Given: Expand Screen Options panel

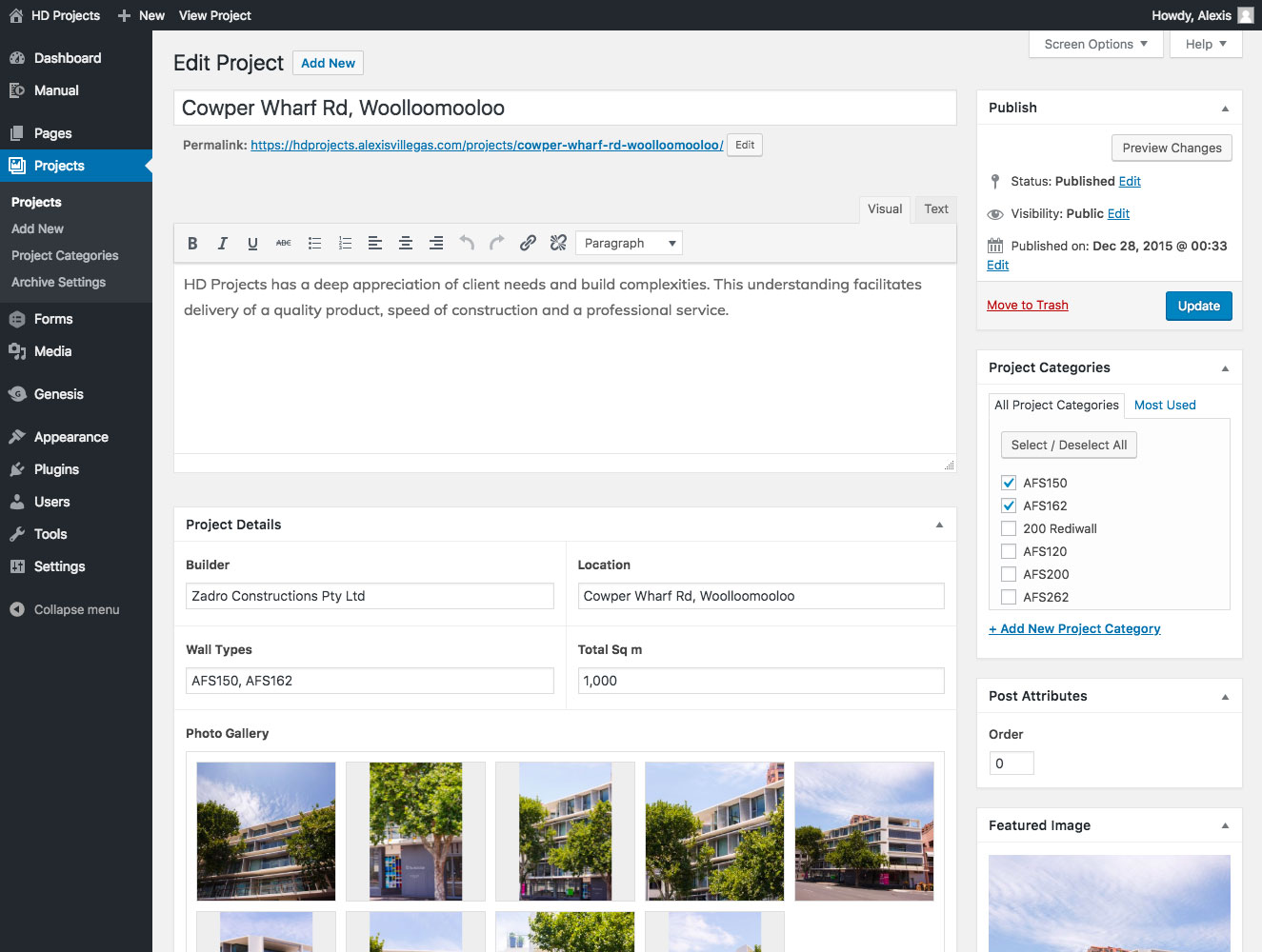Looking at the screenshot, I should coord(1096,44).
